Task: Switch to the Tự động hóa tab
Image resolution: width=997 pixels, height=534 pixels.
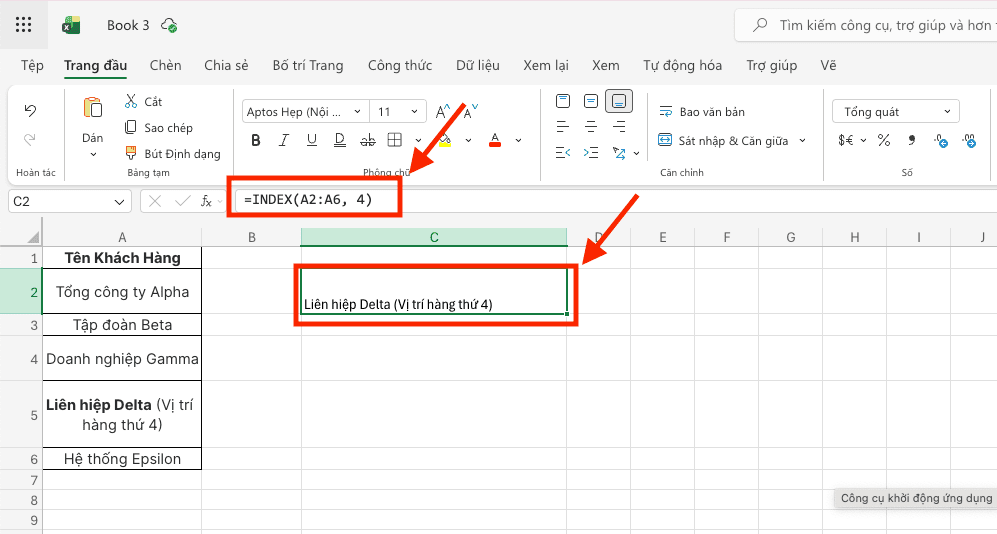Action: [x=682, y=65]
